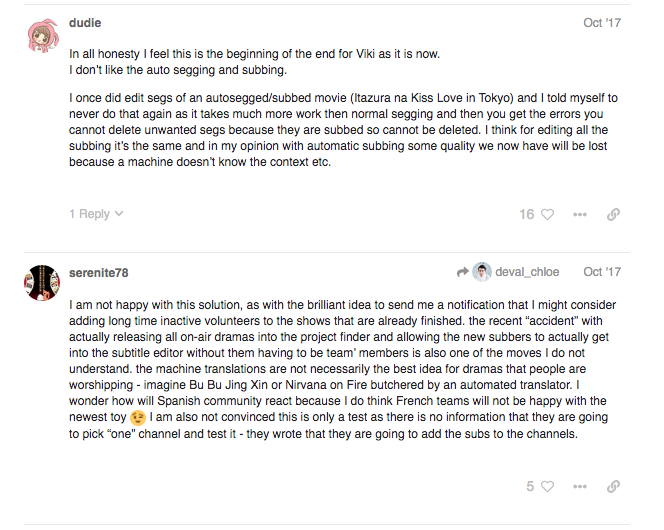Open more actions on serenite78's post
Viewport: 664px width, 530px height.
coord(580,486)
